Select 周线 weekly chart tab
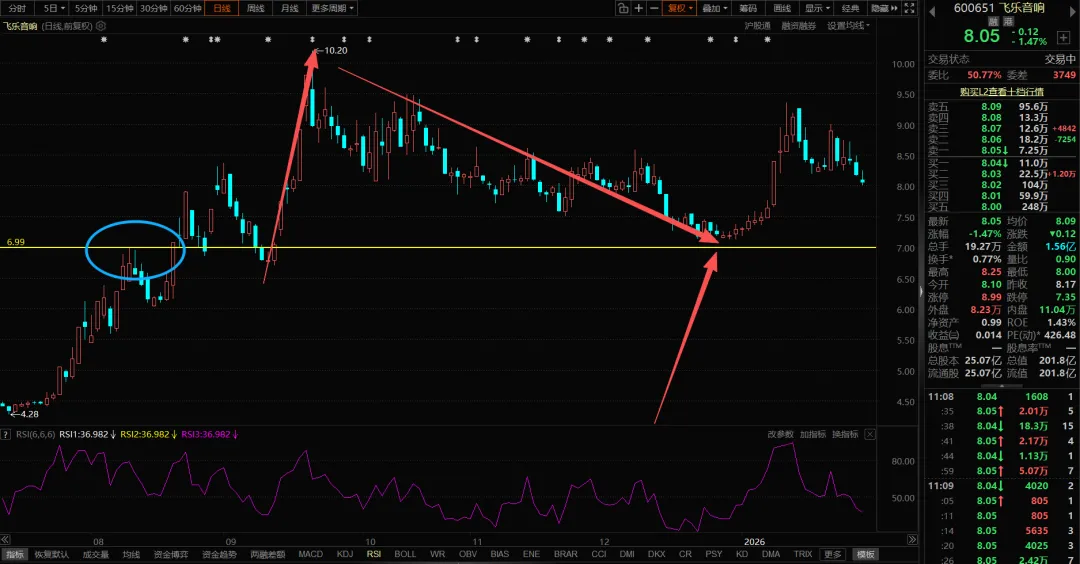 (x=256, y=8)
